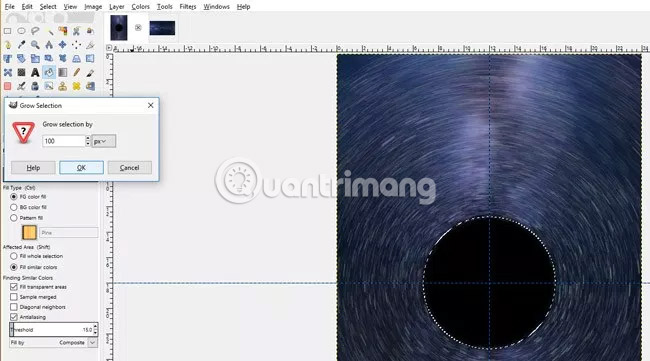
Task: Click the Grow selection spinner arrows
Action: (x=87, y=141)
